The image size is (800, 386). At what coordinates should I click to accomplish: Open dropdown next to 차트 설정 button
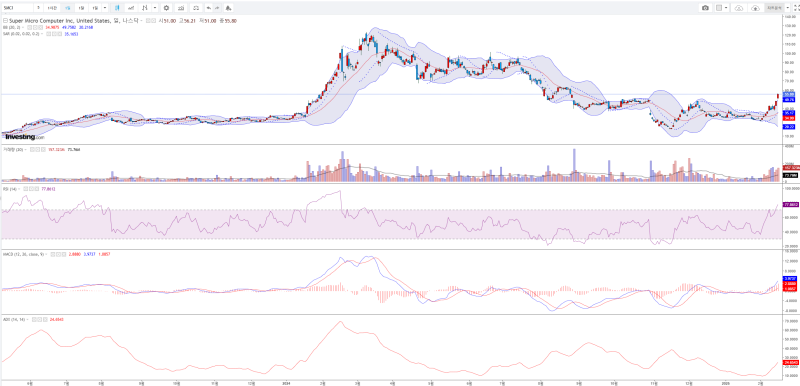[788, 8]
